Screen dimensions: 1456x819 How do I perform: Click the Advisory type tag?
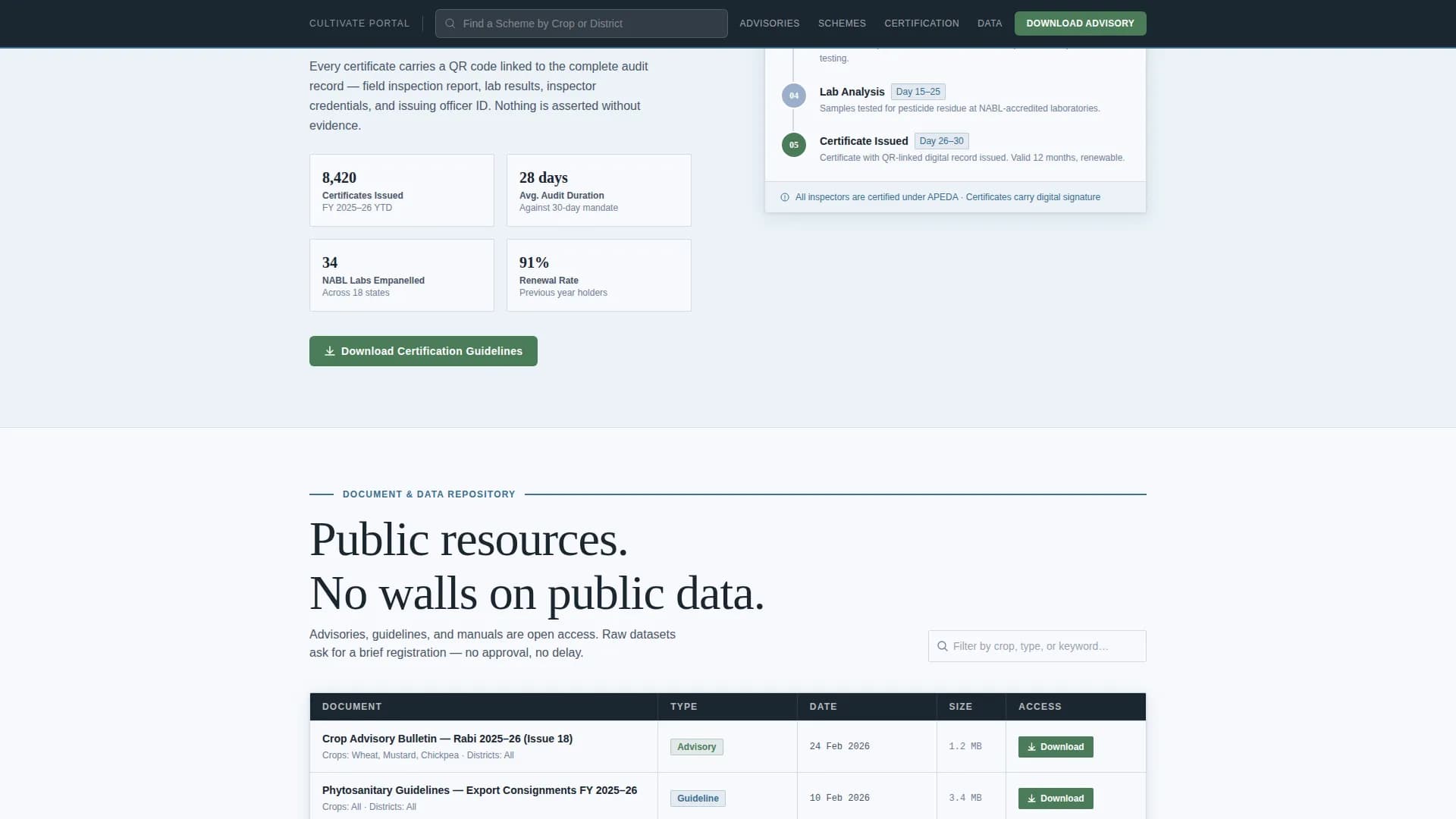pyautogui.click(x=696, y=747)
